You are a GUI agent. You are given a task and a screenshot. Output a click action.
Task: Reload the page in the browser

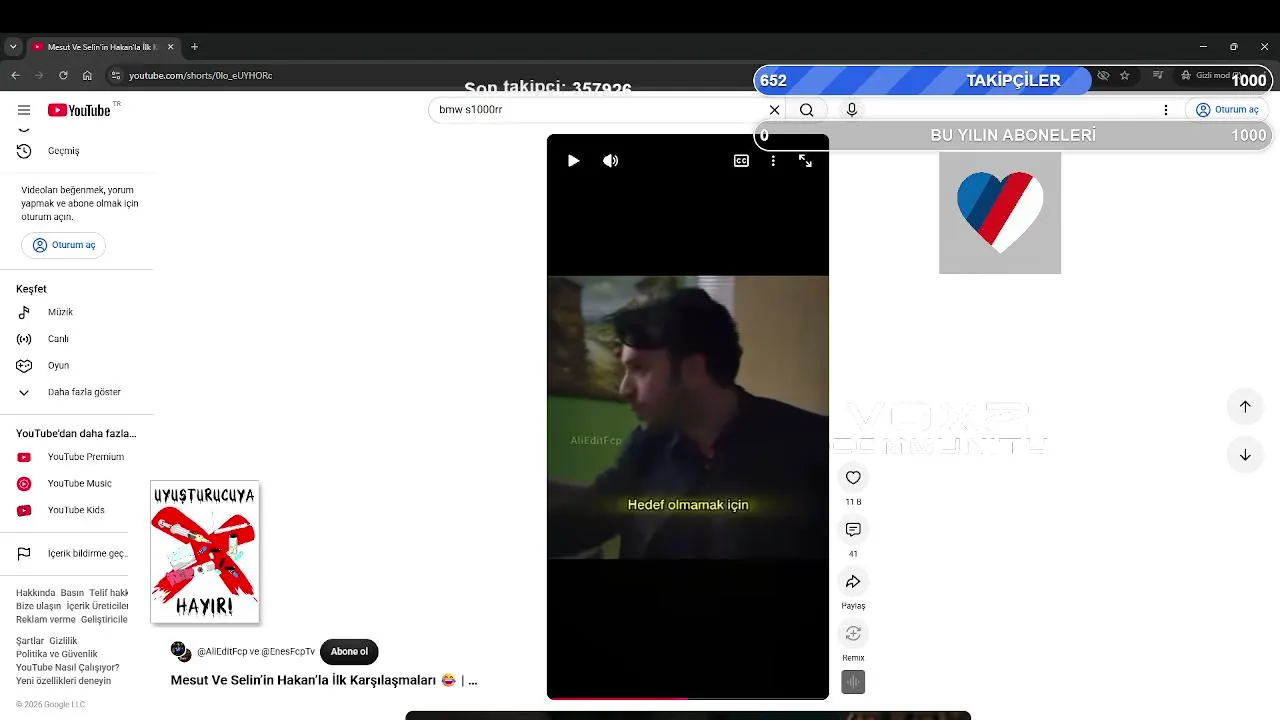(63, 75)
